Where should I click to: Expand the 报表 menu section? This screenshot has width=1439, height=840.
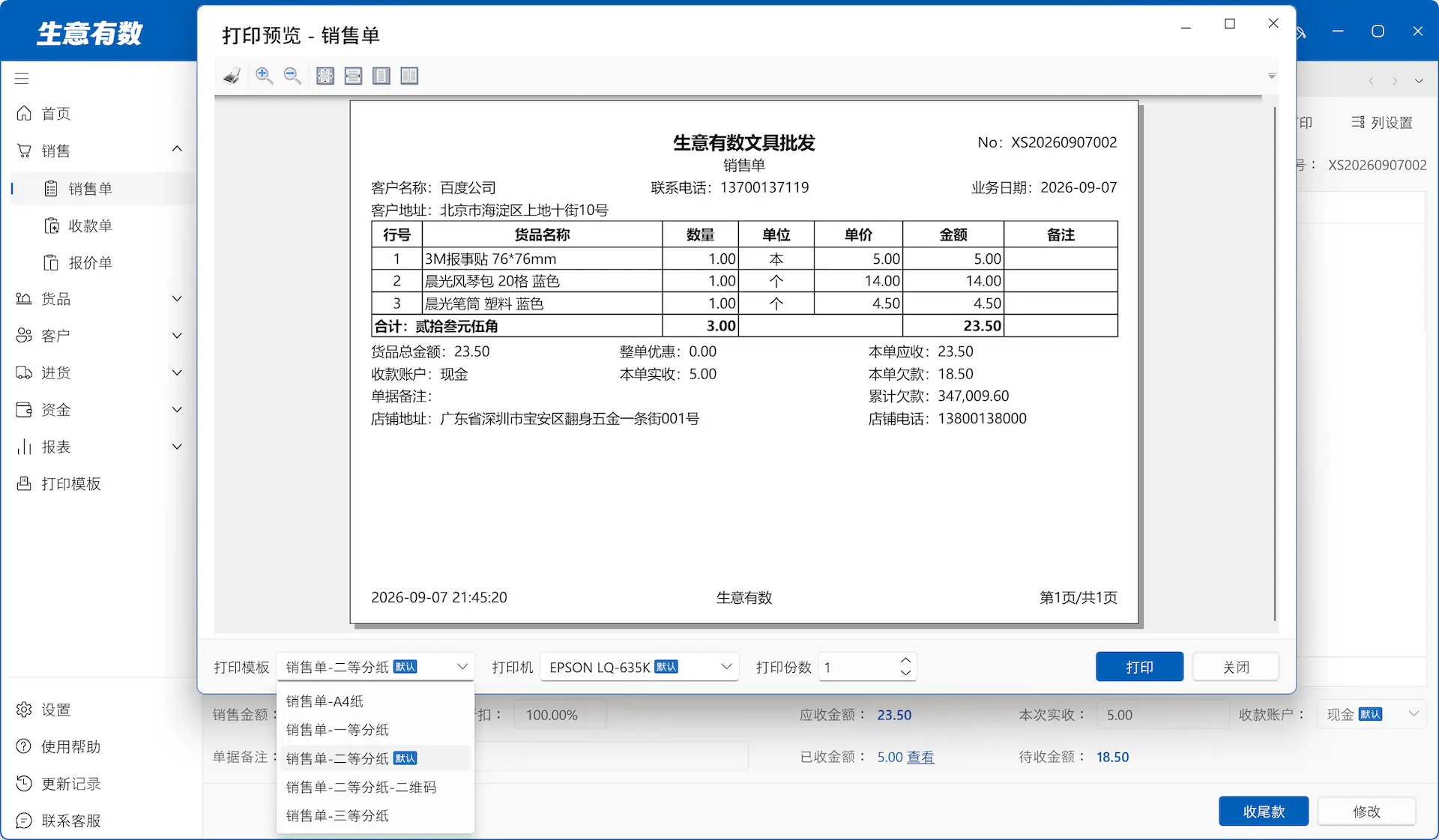point(177,447)
